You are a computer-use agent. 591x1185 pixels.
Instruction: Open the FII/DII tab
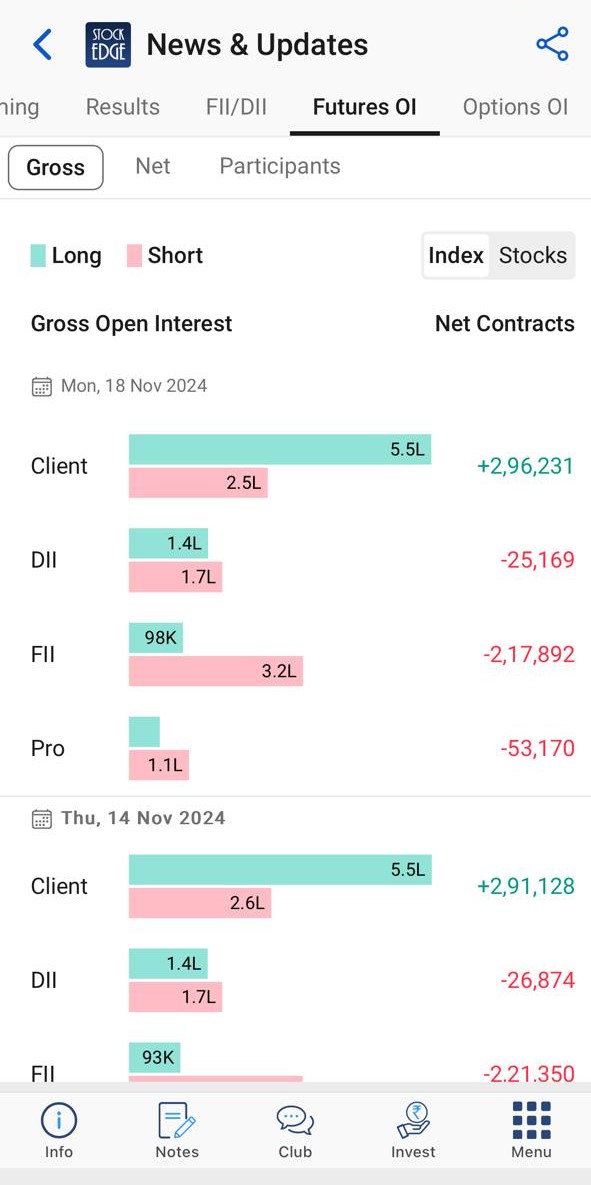coord(236,107)
